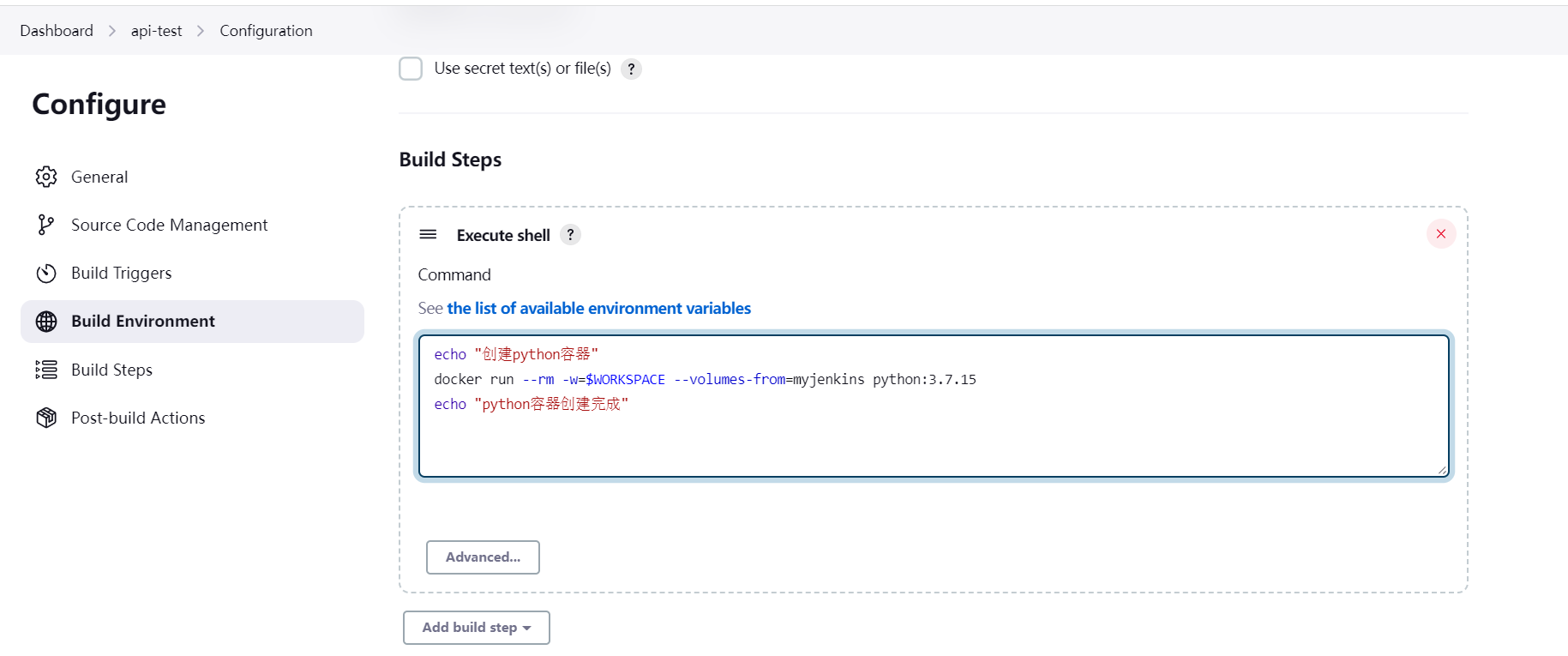Image resolution: width=1568 pixels, height=656 pixels.
Task: Click the Build Triggers clock icon
Action: click(x=46, y=274)
